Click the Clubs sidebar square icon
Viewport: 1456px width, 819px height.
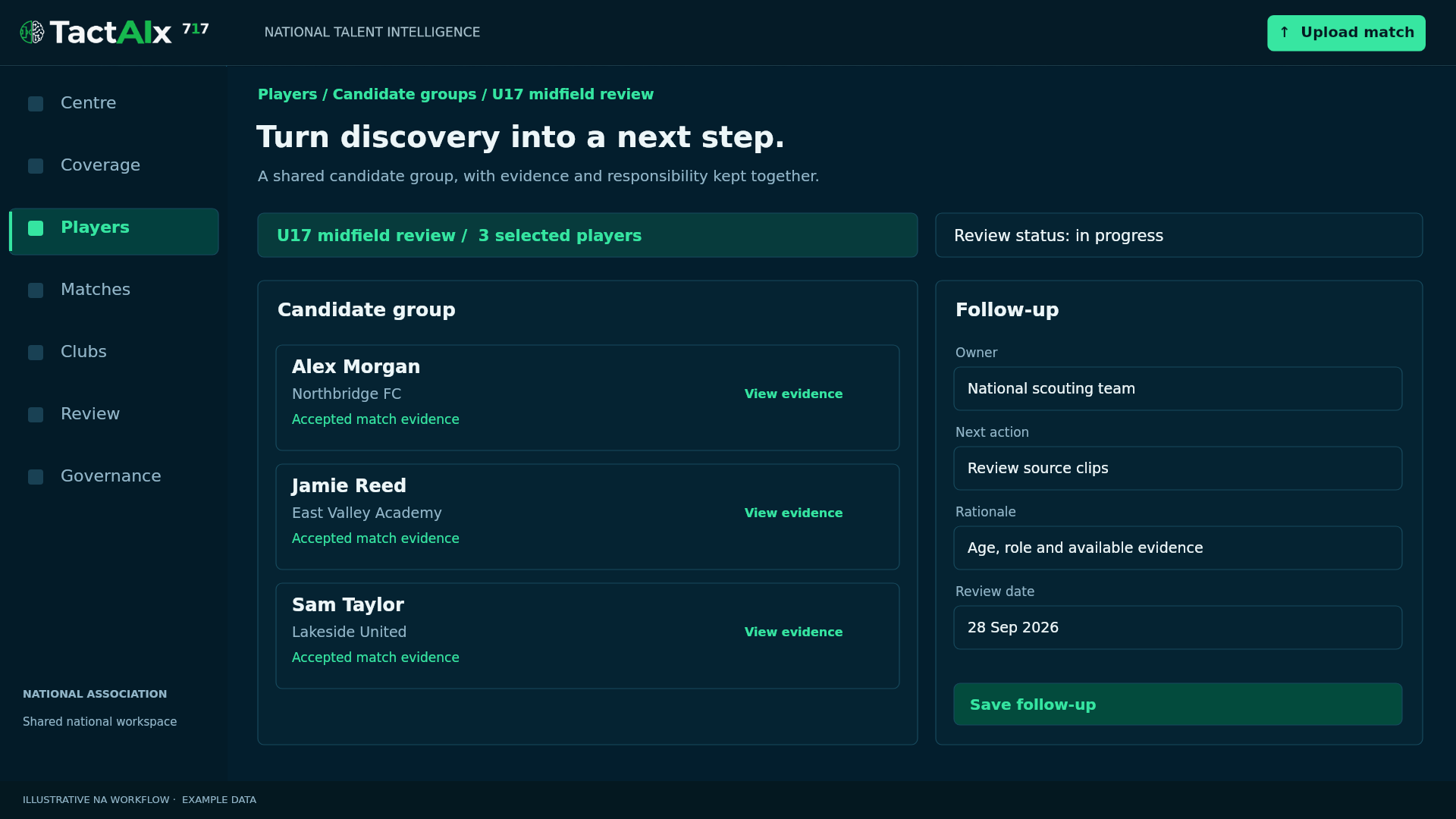(x=36, y=353)
